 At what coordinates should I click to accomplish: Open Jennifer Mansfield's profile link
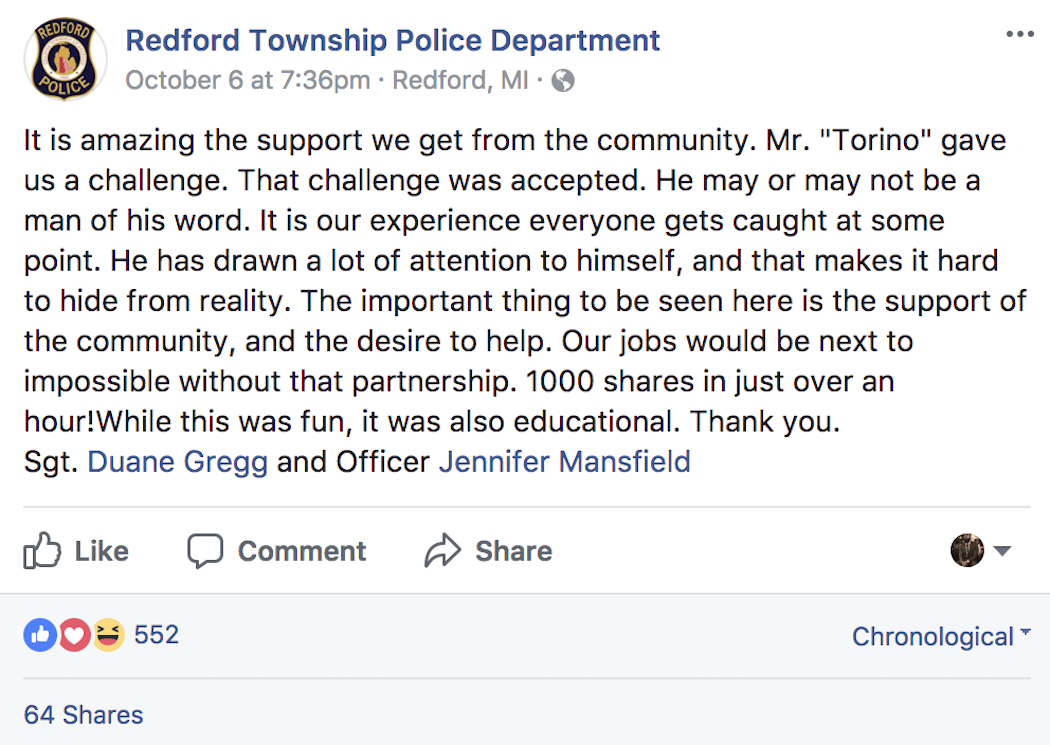coord(565,462)
